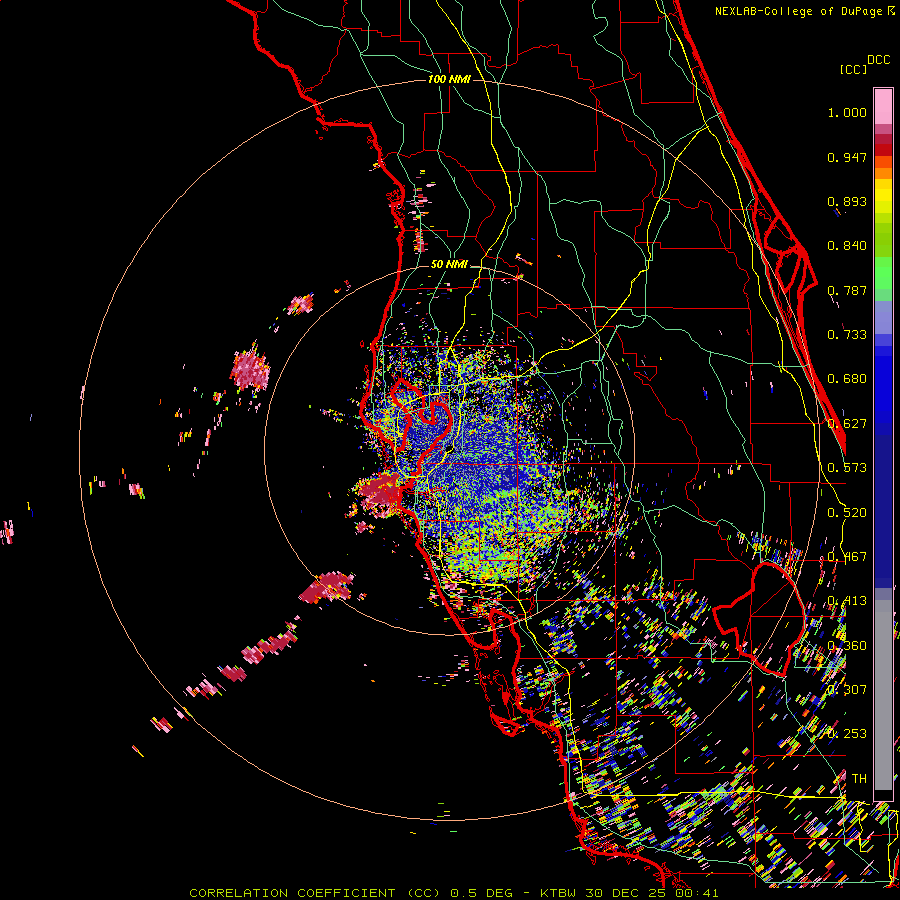Select the 0.467 legend value
The width and height of the screenshot is (900, 900).
pos(847,557)
